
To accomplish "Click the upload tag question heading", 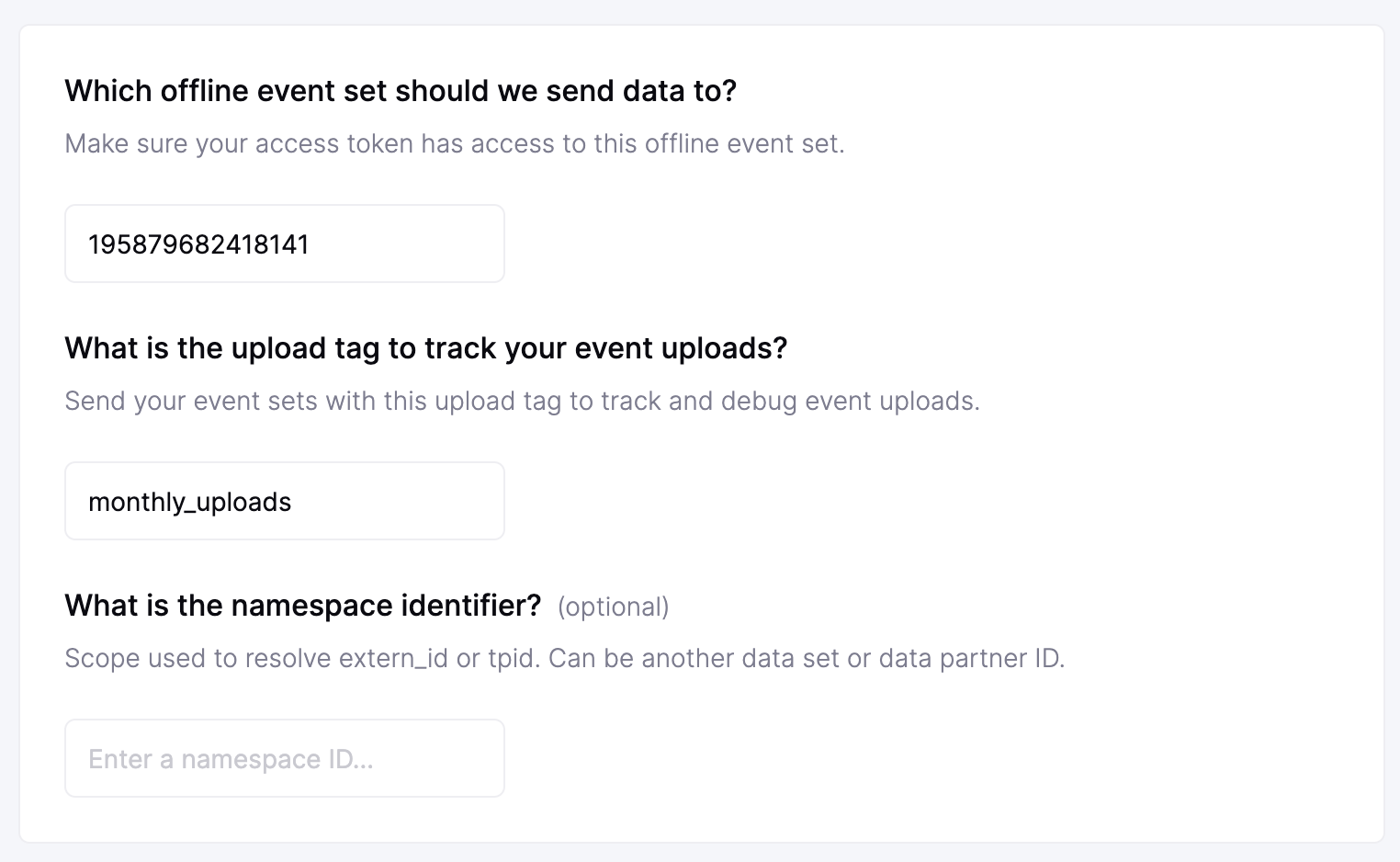I will point(425,347).
